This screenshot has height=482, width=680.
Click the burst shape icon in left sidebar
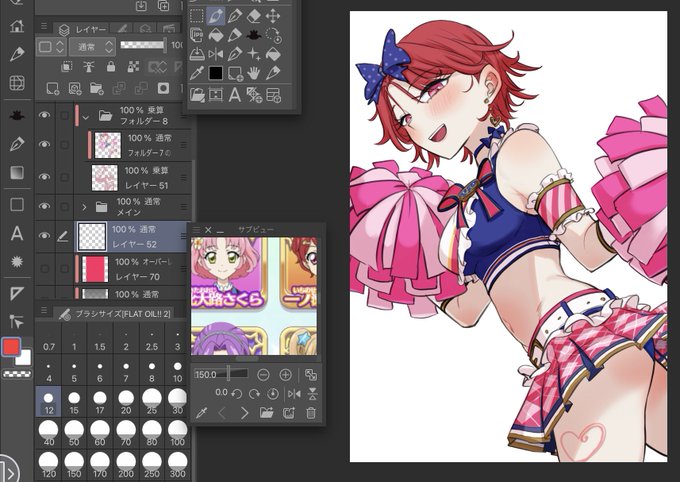[x=17, y=262]
